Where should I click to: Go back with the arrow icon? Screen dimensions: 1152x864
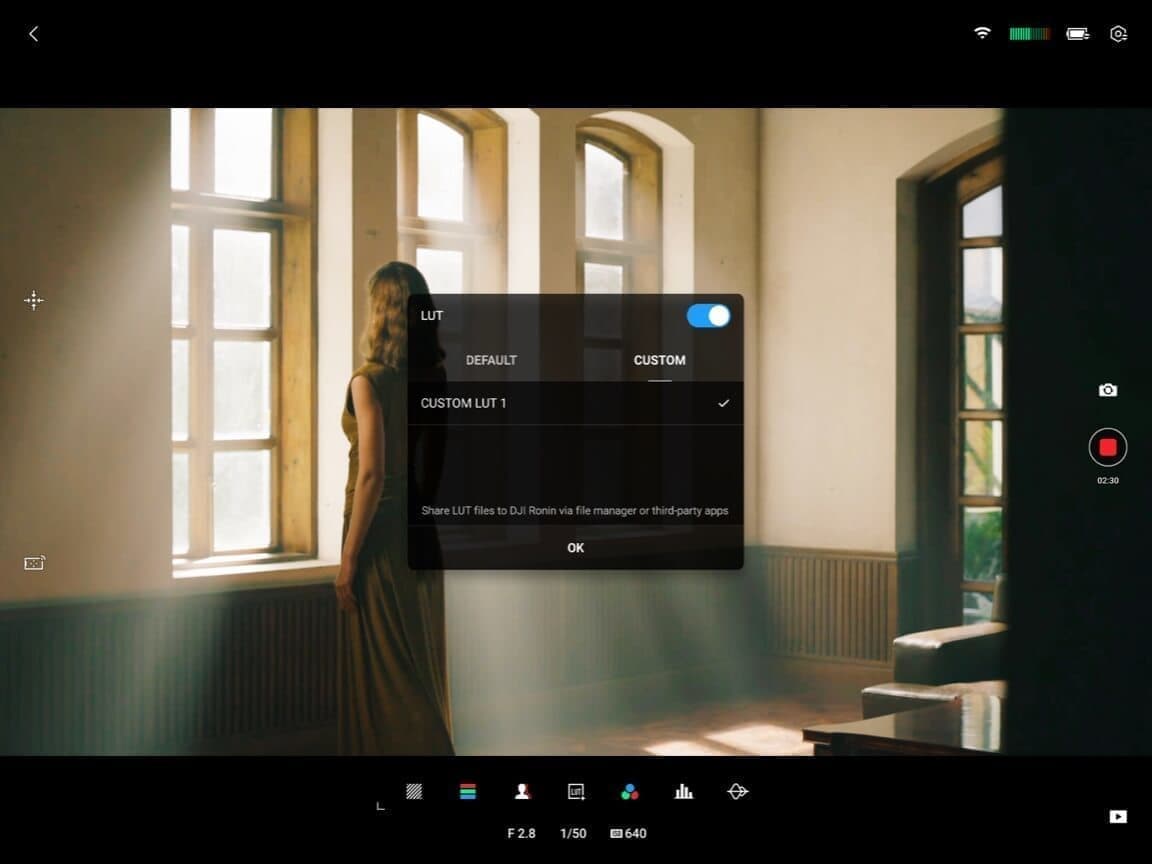point(33,34)
